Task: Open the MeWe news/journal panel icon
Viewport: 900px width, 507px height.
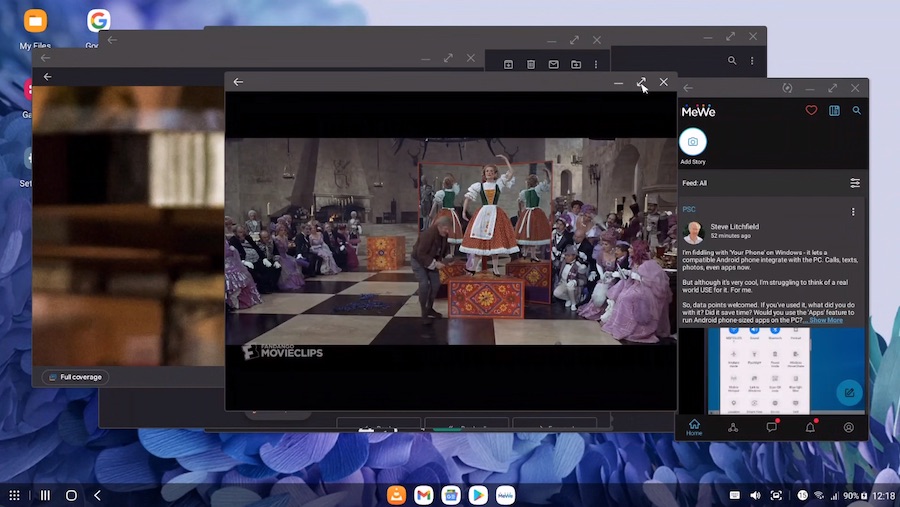Action: tap(834, 110)
